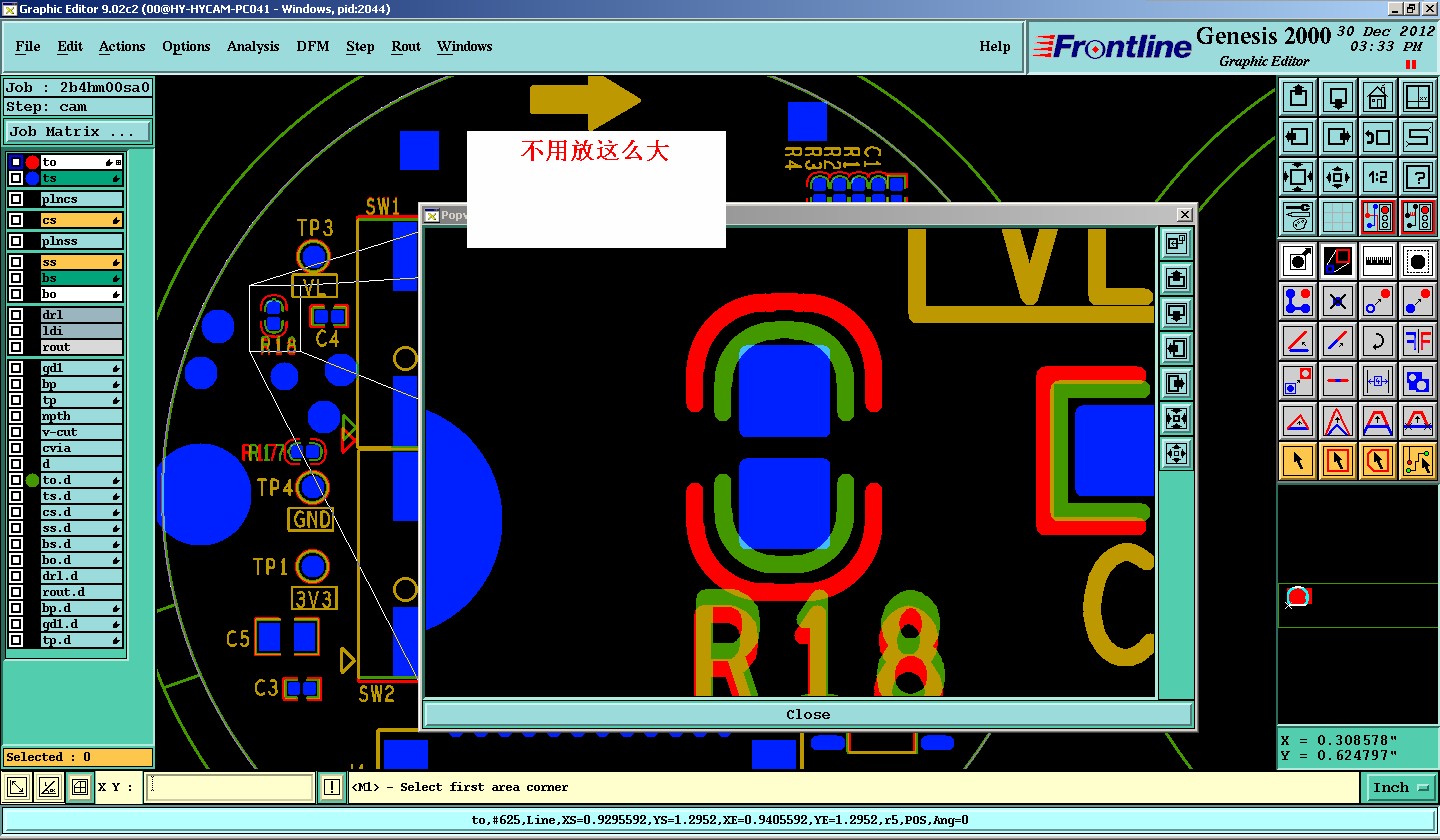Click the blue cross delete point icon
Screen dimensions: 1440x840
(x=1338, y=301)
